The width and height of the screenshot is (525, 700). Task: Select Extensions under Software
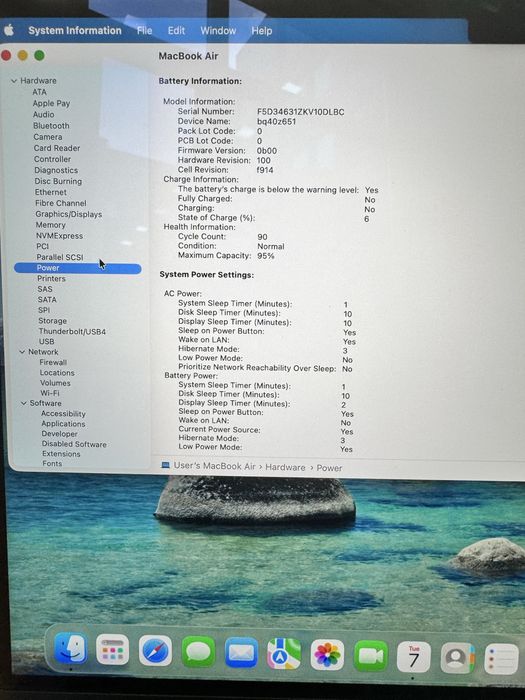pos(61,454)
